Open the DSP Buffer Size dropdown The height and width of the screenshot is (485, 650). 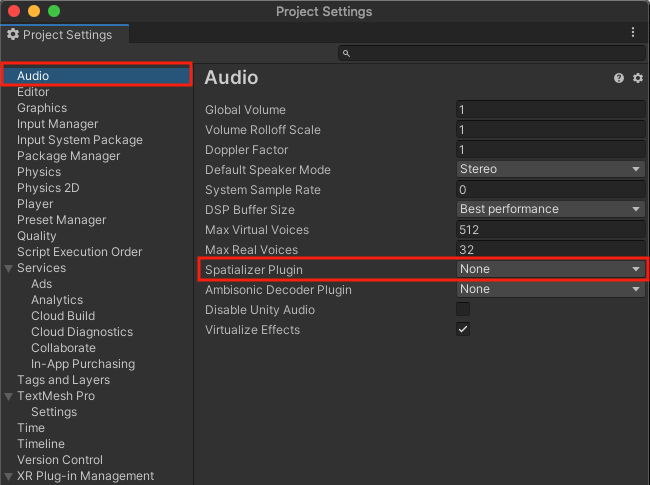550,209
